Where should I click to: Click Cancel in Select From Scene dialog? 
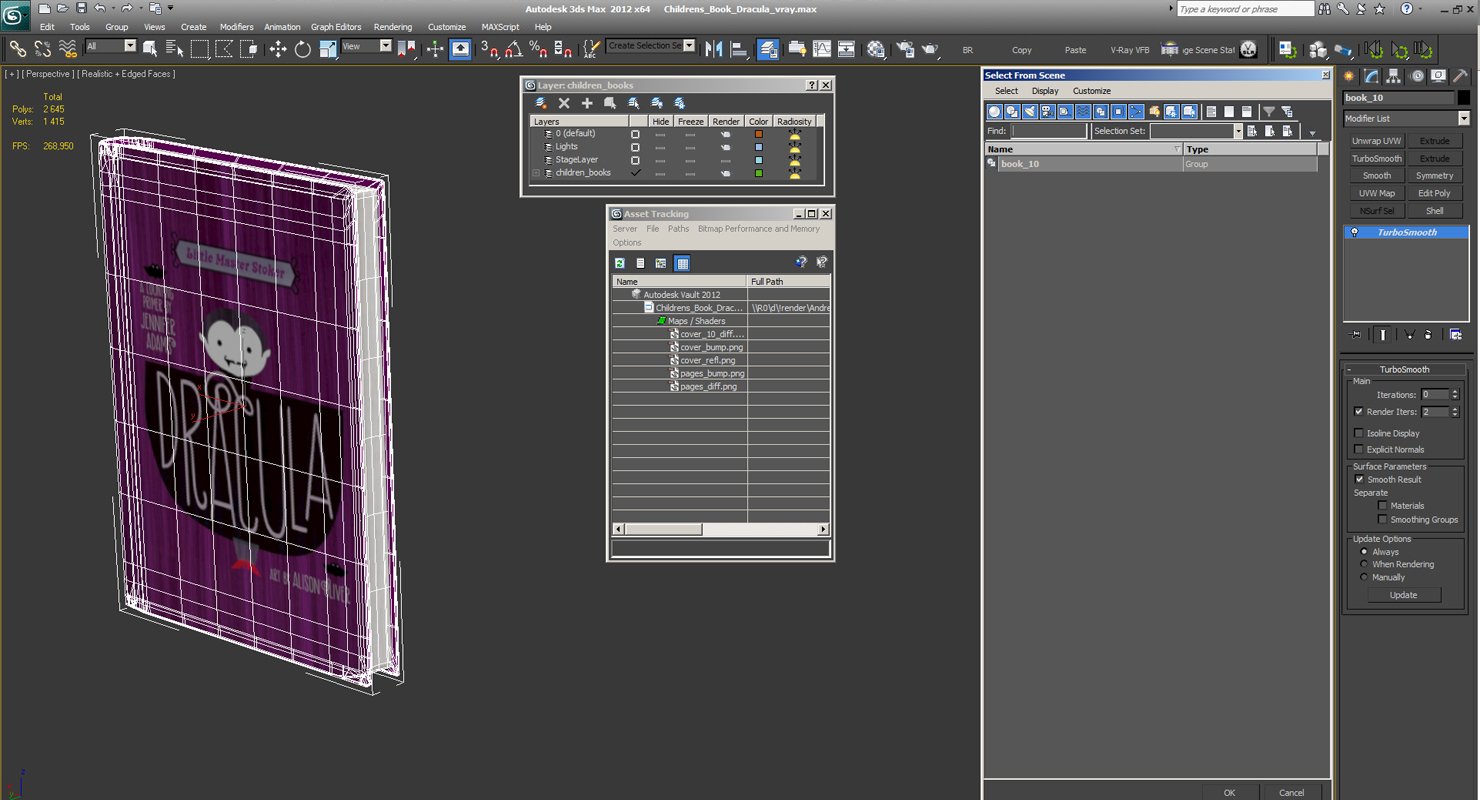point(1291,793)
